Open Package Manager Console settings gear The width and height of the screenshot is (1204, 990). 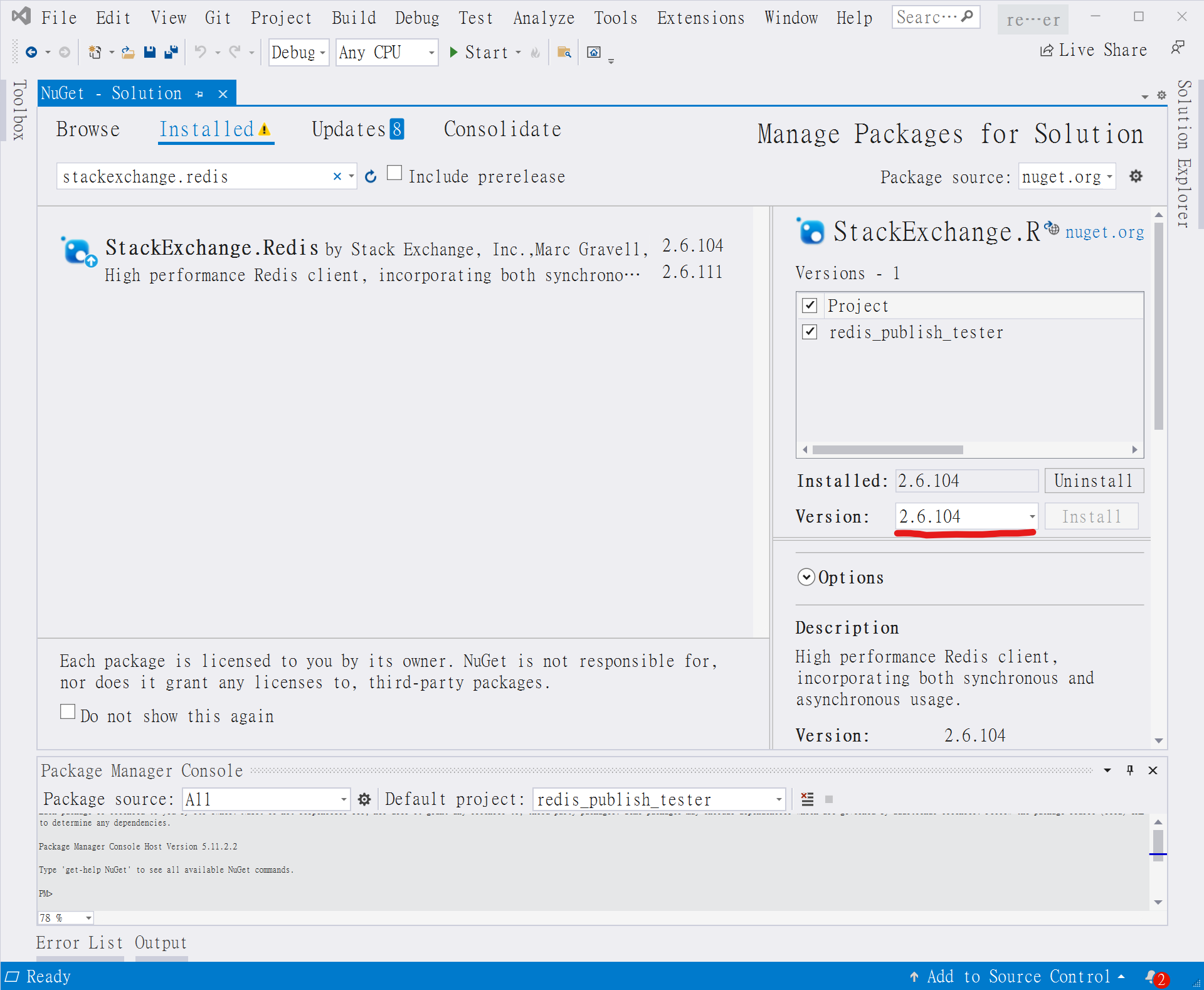(x=364, y=799)
